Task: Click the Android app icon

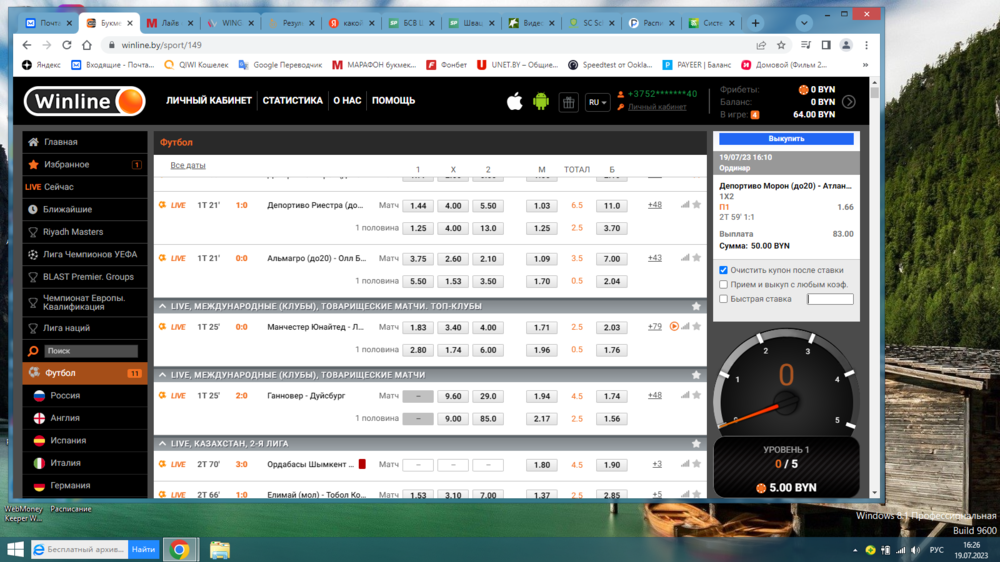Action: tap(541, 101)
